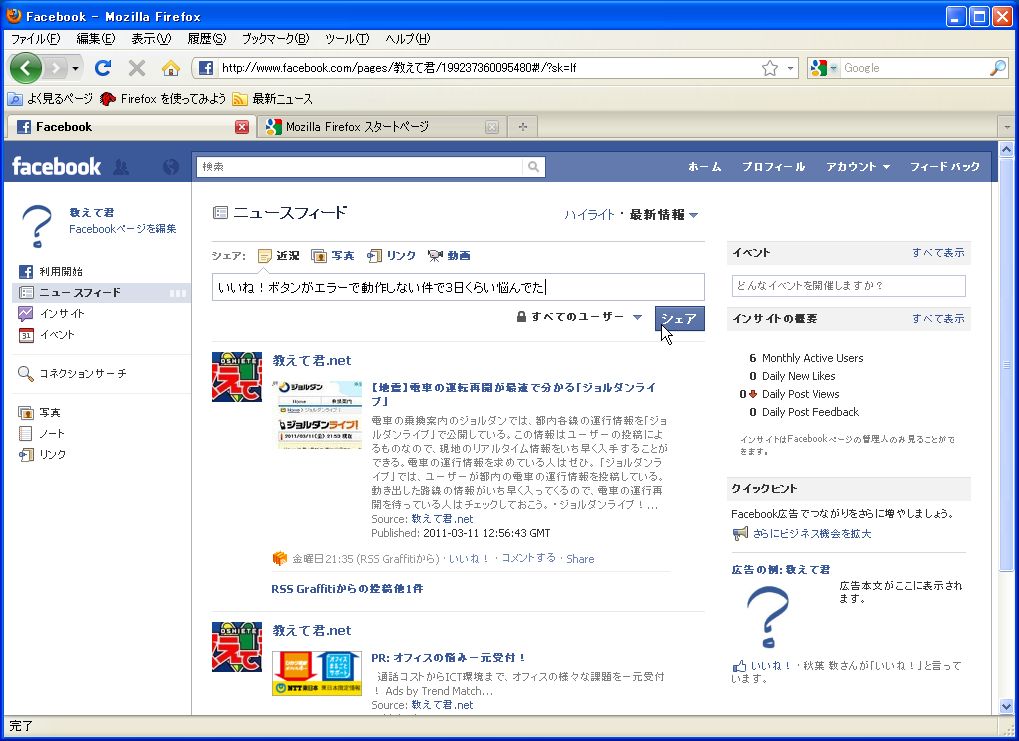Open the ブックマーク menu
1019x741 pixels.
pyautogui.click(x=276, y=39)
